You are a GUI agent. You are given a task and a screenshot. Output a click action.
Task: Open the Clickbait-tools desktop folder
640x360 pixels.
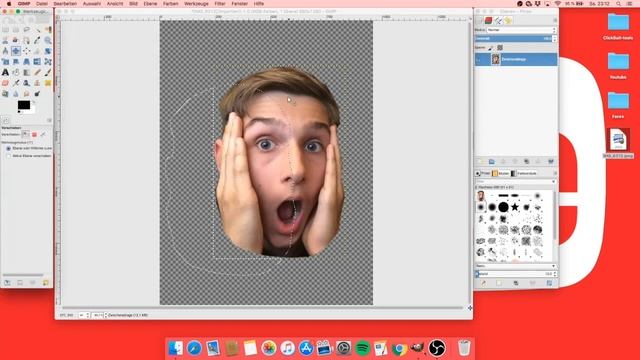tap(618, 27)
